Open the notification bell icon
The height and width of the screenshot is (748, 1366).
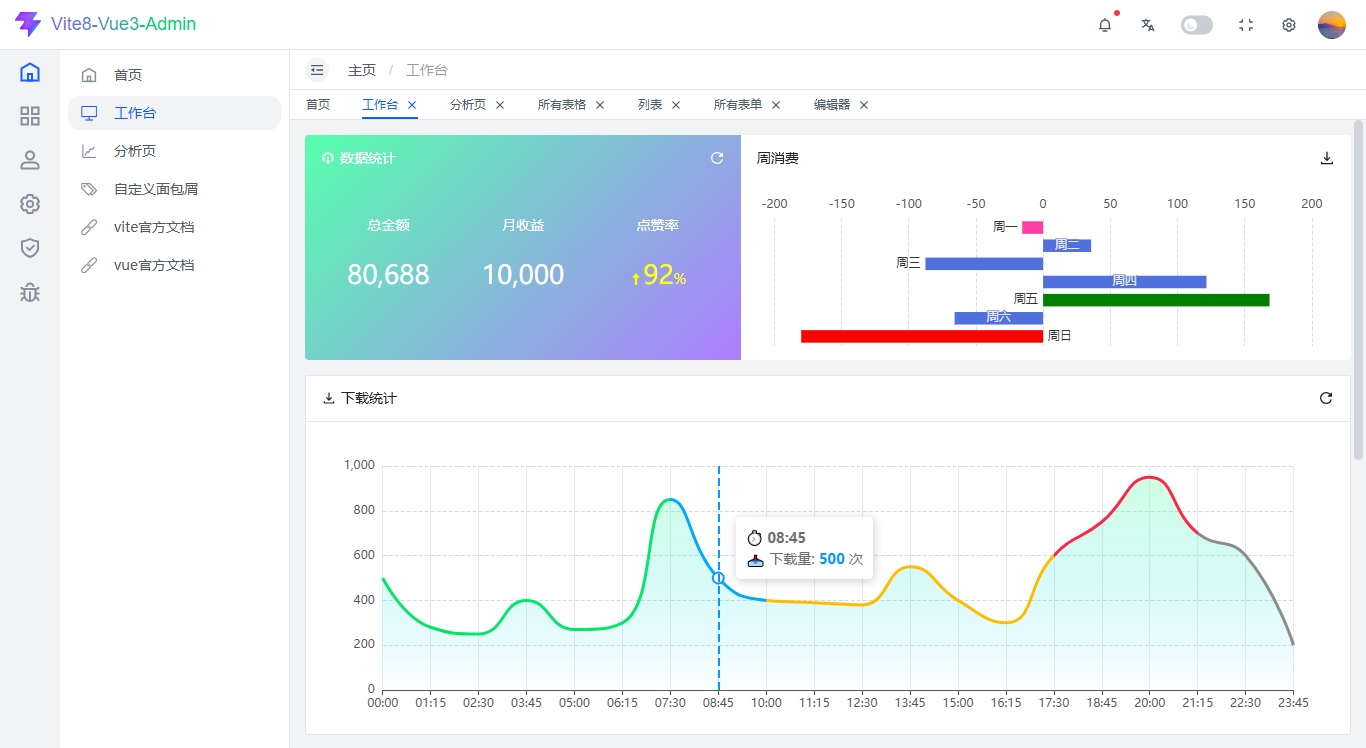click(x=1105, y=25)
